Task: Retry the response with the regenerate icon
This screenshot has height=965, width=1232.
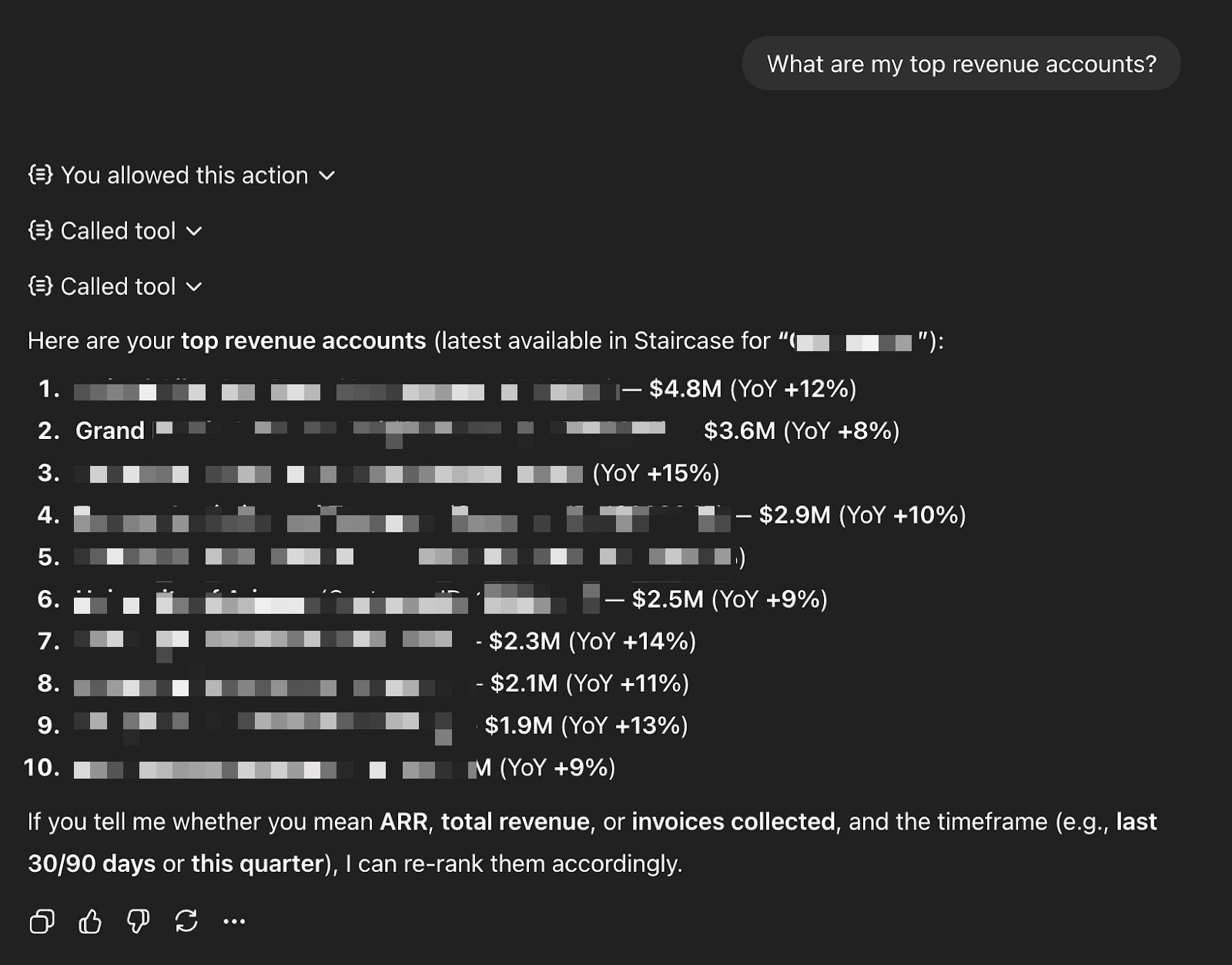Action: click(x=185, y=921)
